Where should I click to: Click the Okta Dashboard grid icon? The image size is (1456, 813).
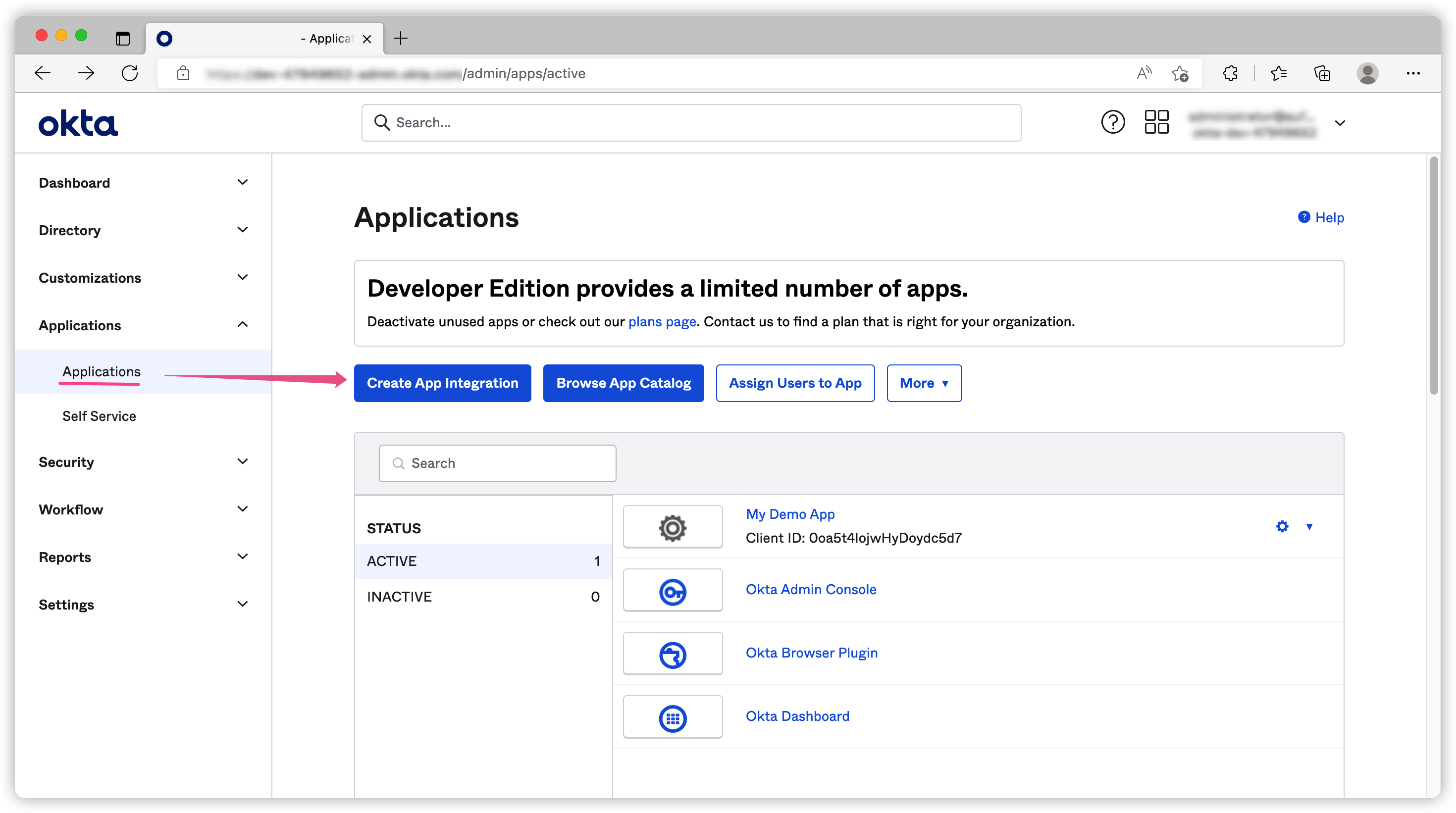(x=673, y=717)
